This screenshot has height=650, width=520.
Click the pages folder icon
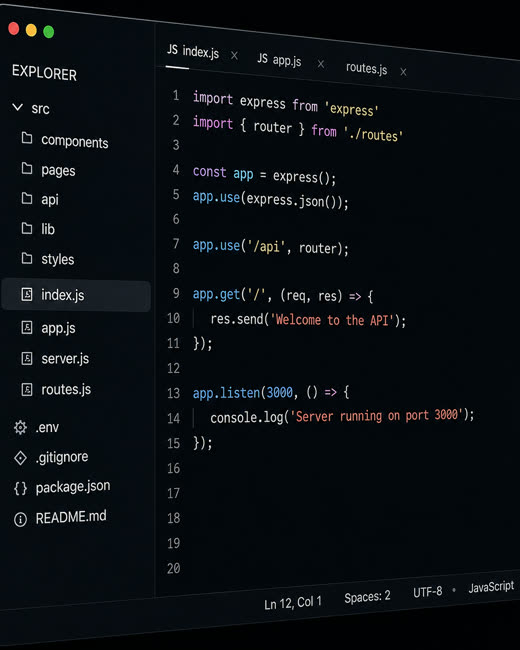[27, 168]
